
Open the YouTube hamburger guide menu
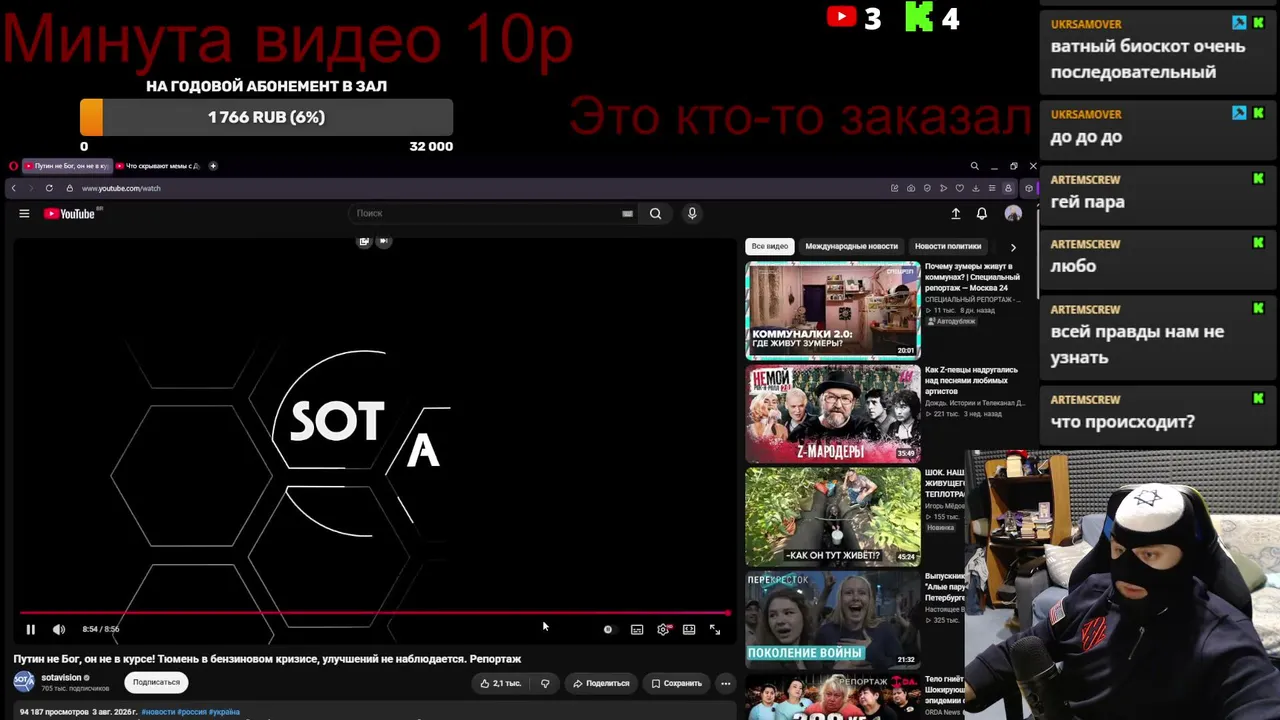(24, 213)
